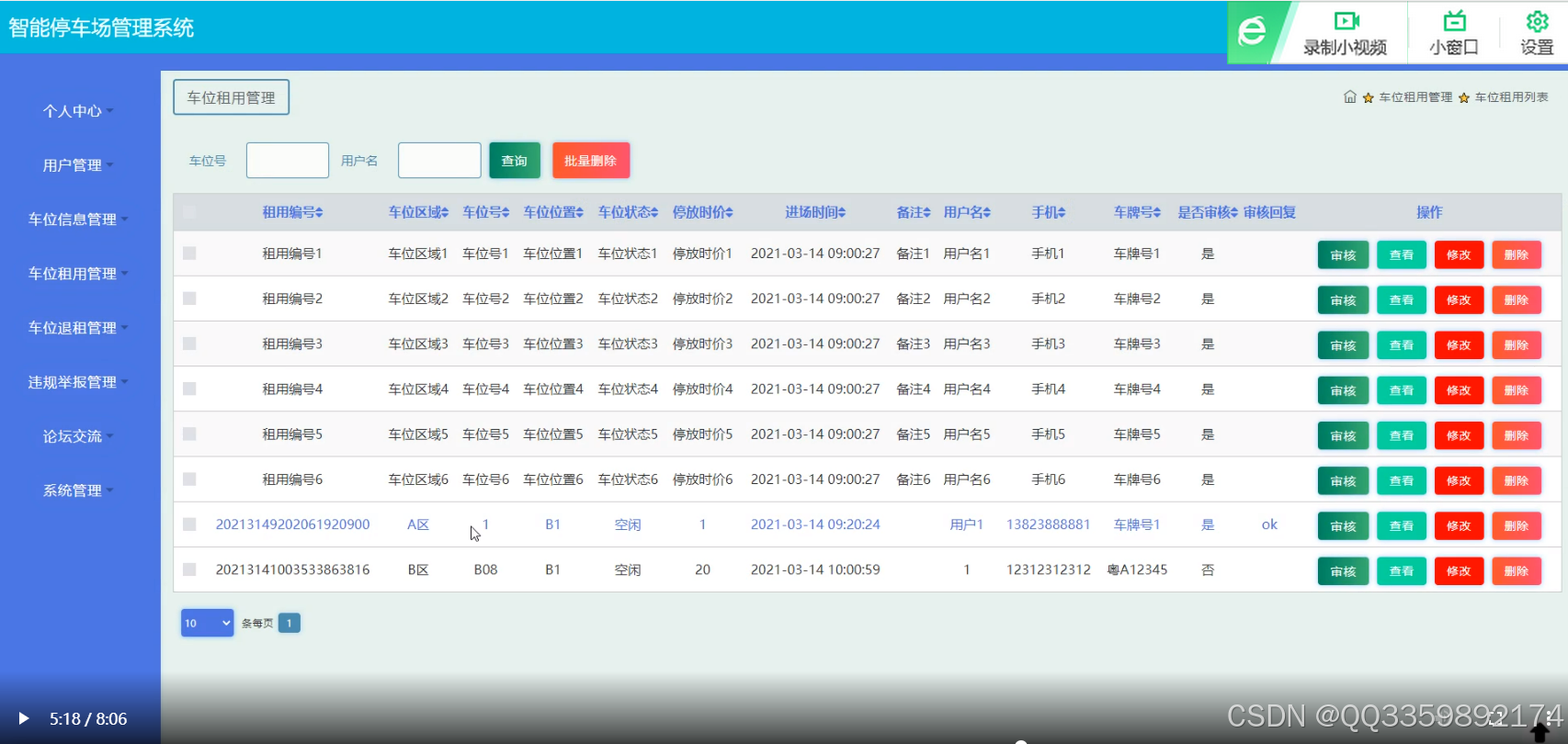The height and width of the screenshot is (744, 1568).
Task: Expand the 系统管理 sidebar menu
Action: [78, 490]
